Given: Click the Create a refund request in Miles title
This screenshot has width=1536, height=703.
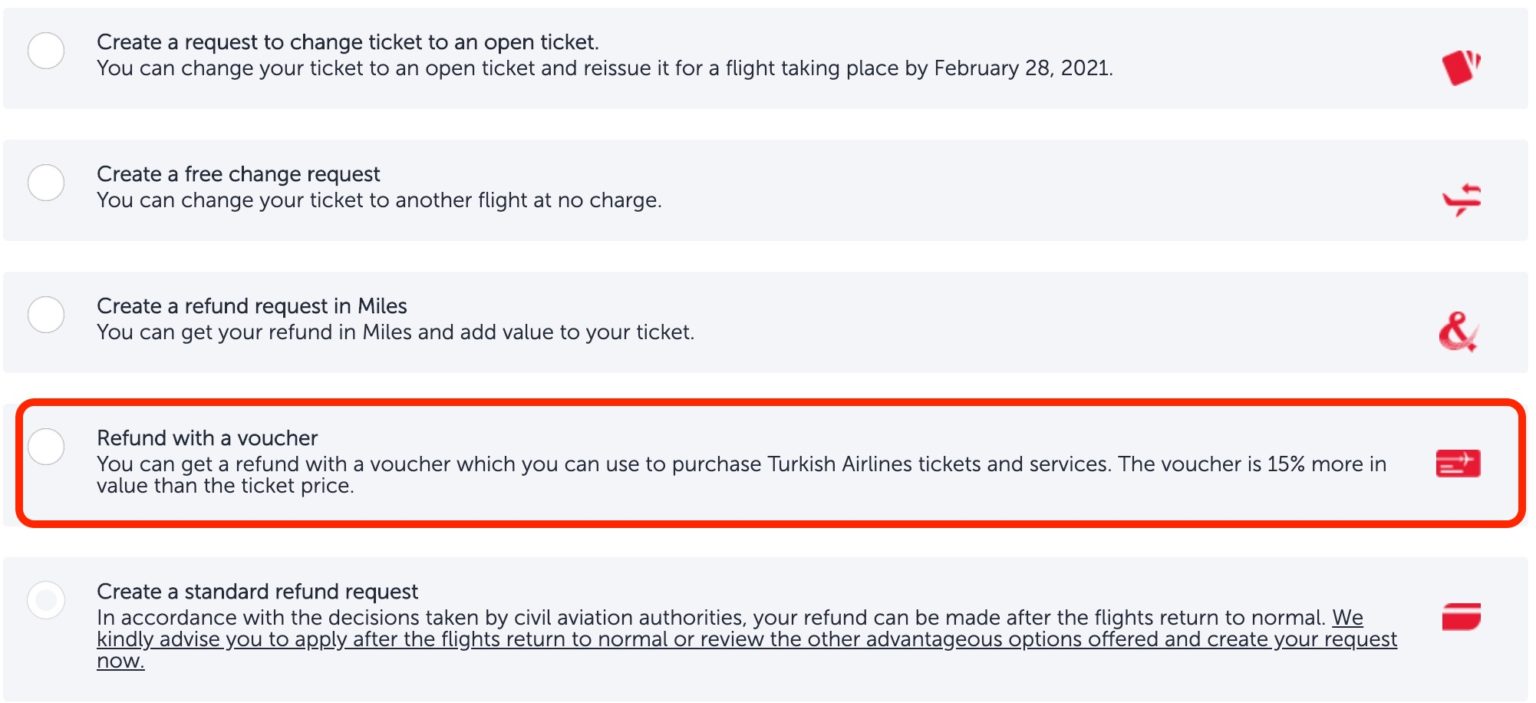Looking at the screenshot, I should pos(250,305).
